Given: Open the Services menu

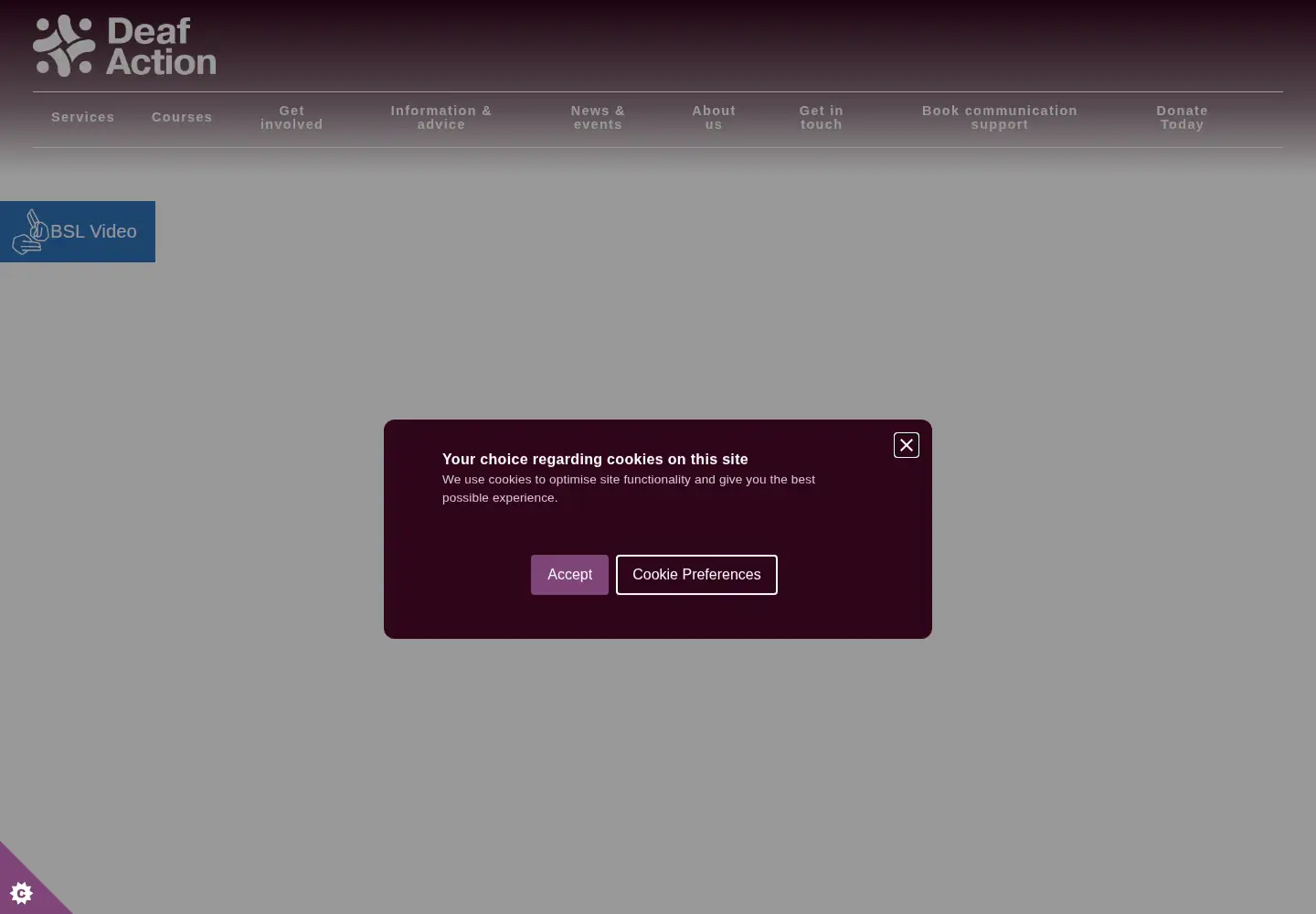Looking at the screenshot, I should [x=83, y=117].
